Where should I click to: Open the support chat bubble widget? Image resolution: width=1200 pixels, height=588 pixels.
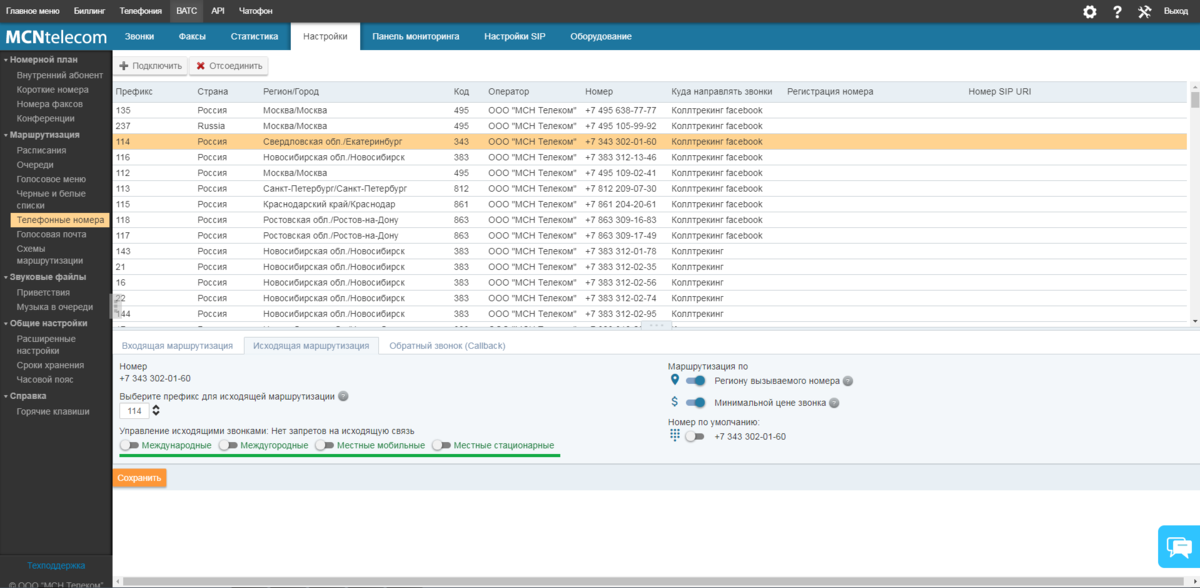pyautogui.click(x=1179, y=546)
